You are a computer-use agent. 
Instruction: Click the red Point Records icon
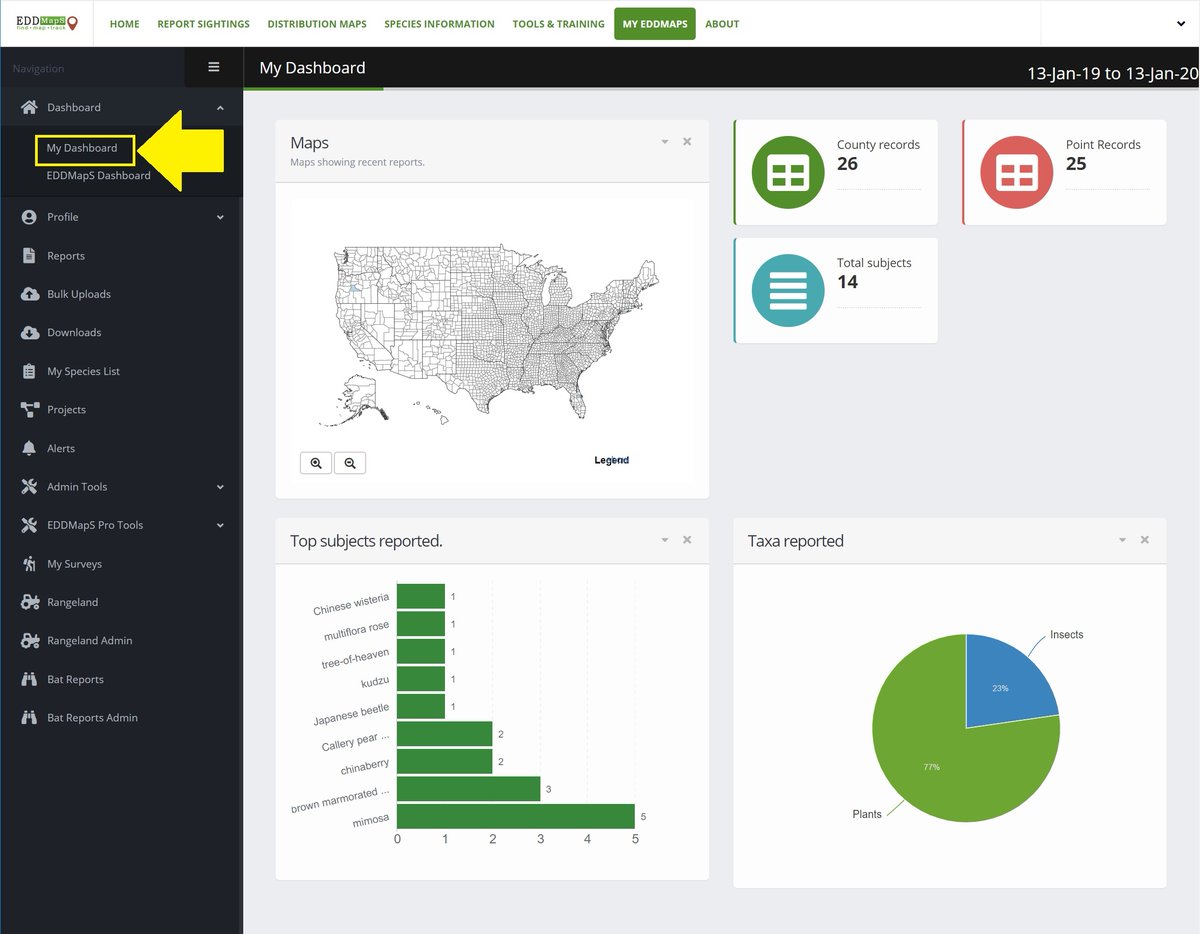coord(1017,173)
